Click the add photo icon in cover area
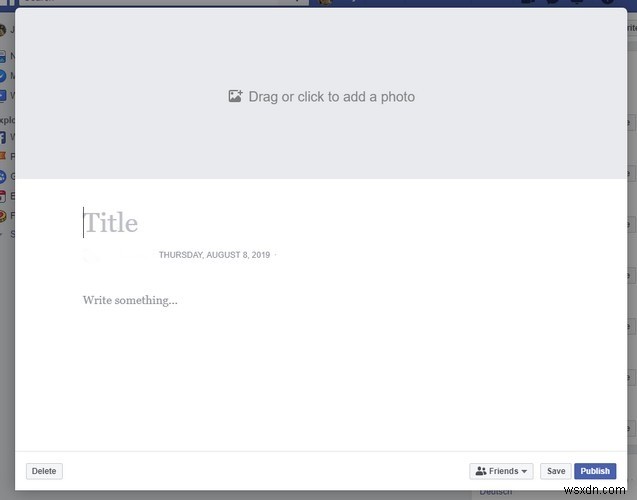The width and height of the screenshot is (637, 500). pos(235,96)
